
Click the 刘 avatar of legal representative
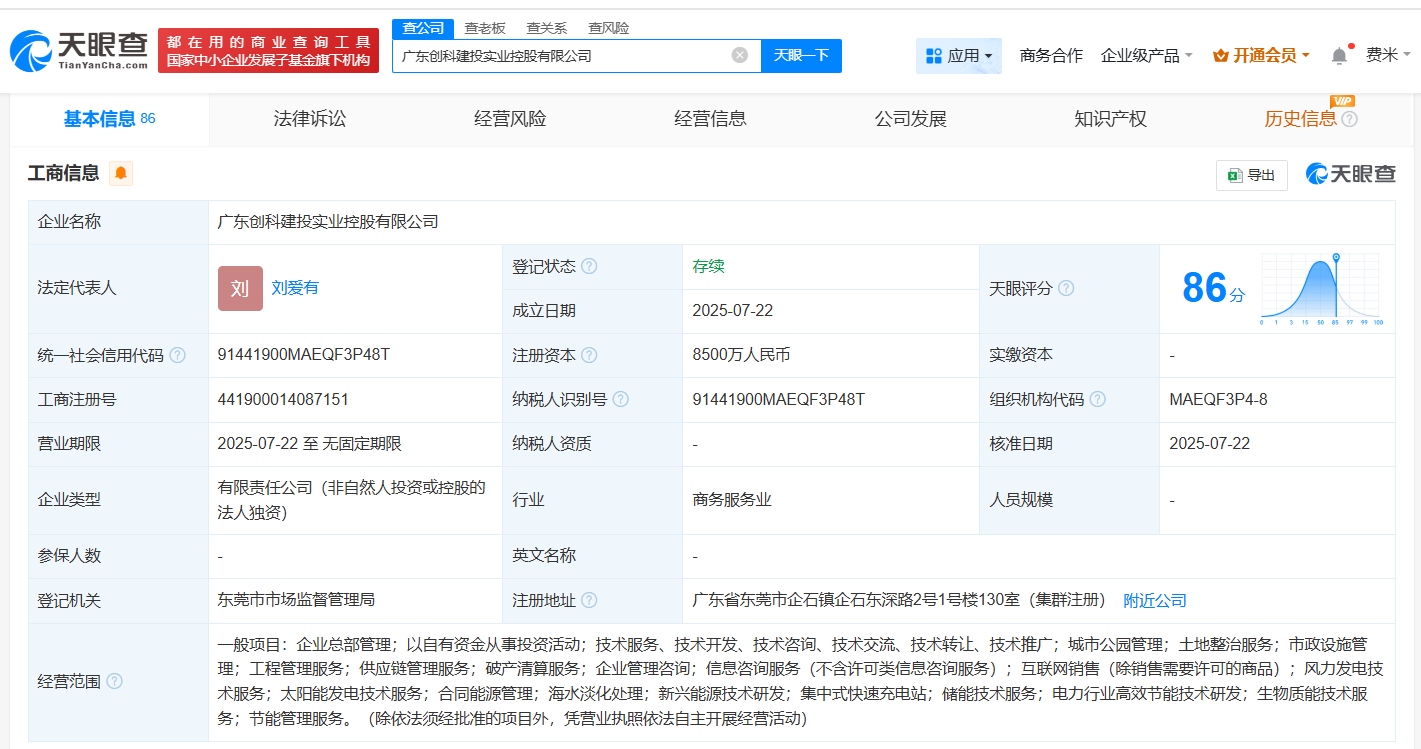click(240, 288)
